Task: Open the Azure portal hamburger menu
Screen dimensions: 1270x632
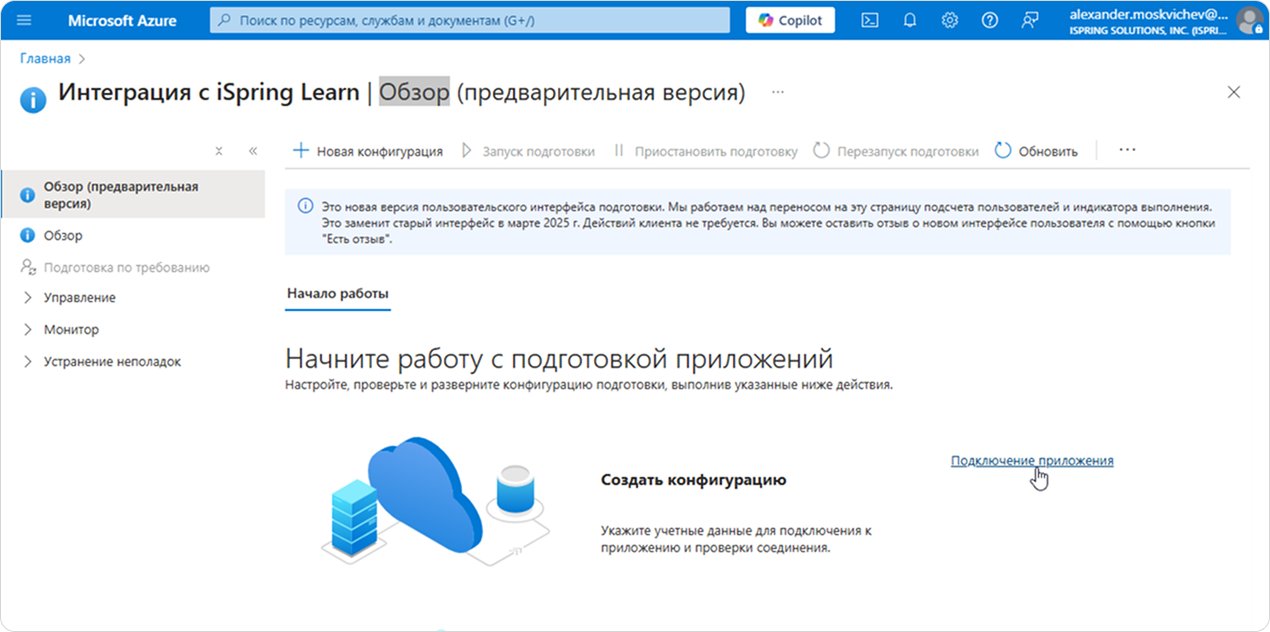Action: [x=25, y=20]
